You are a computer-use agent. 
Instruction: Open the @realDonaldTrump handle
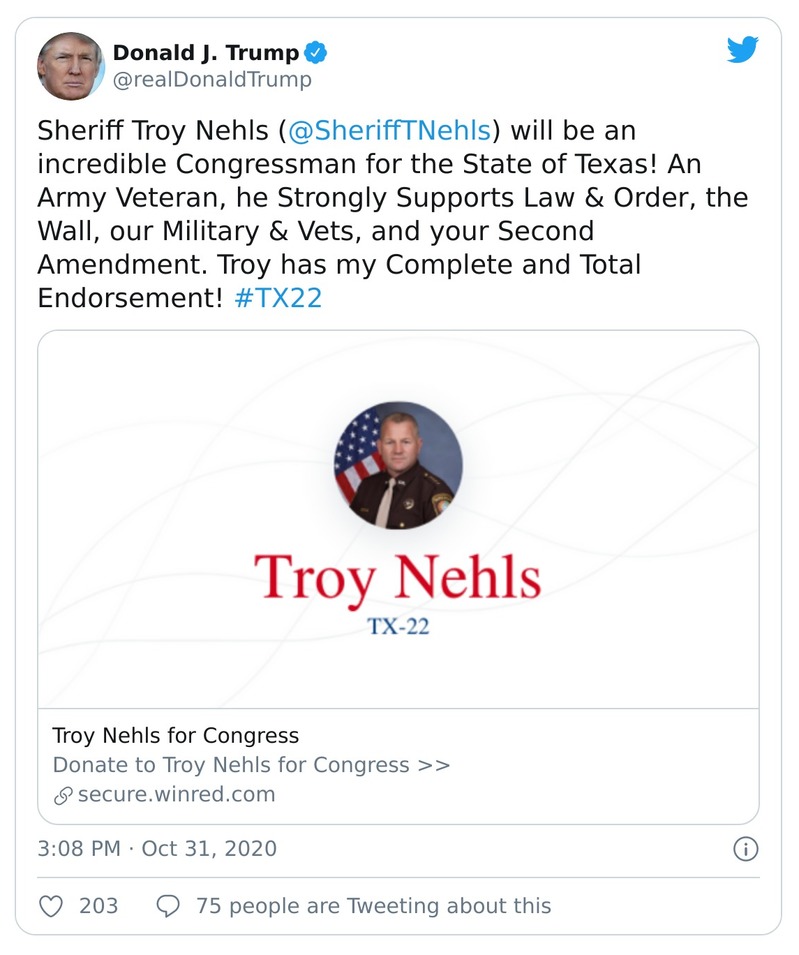click(x=212, y=80)
